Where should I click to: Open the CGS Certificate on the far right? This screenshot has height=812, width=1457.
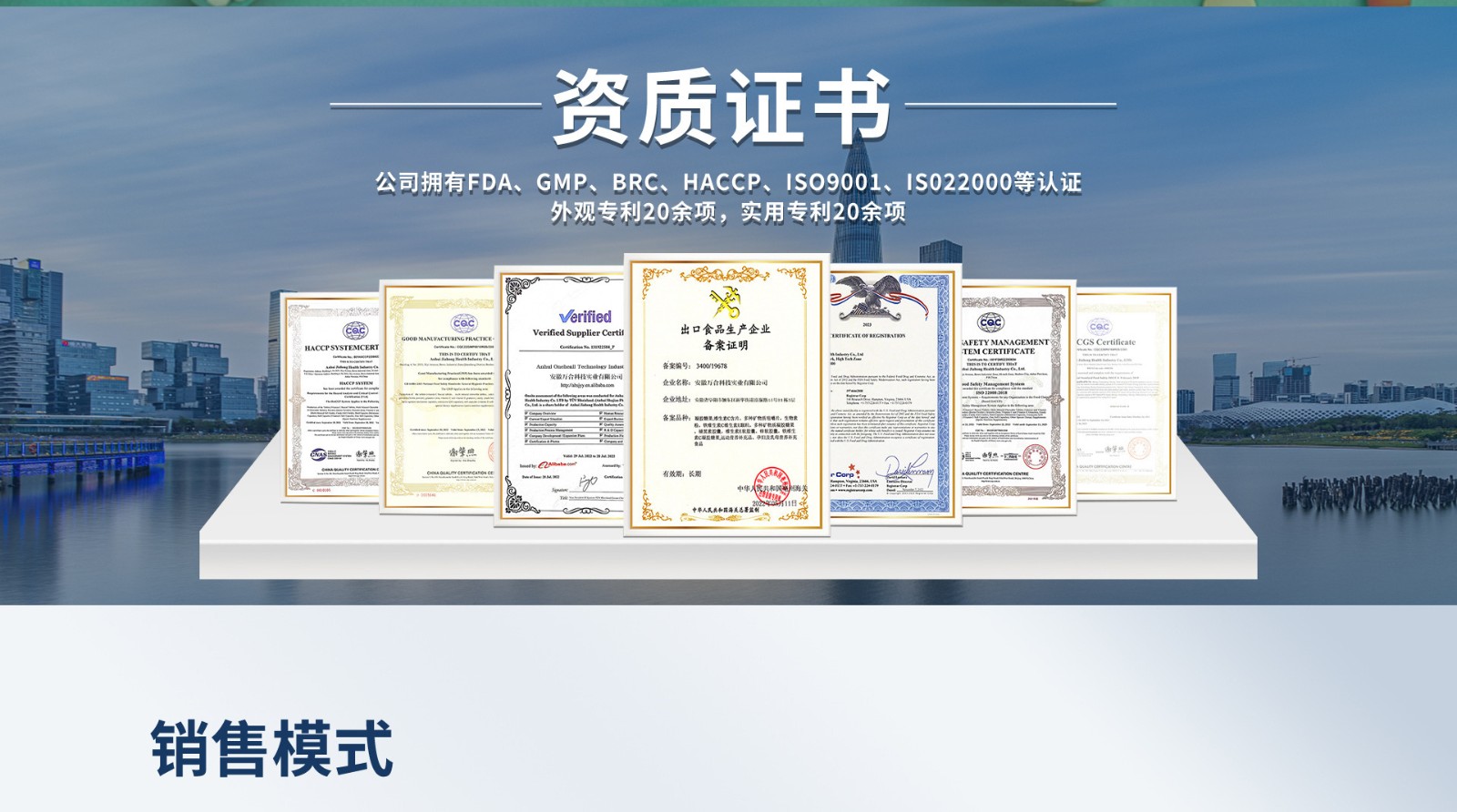(x=1126, y=393)
